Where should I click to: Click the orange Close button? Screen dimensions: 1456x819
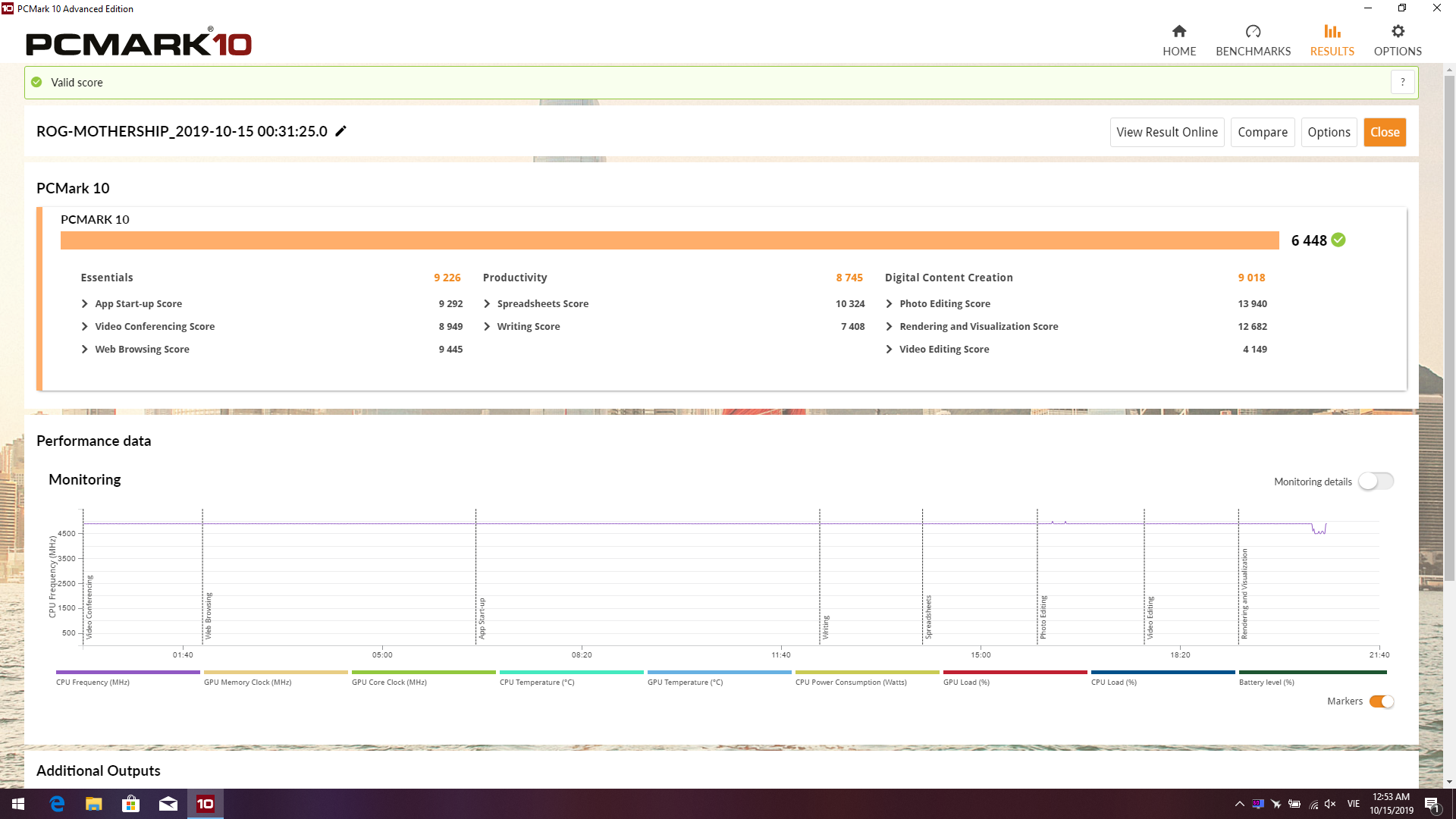[x=1384, y=132]
